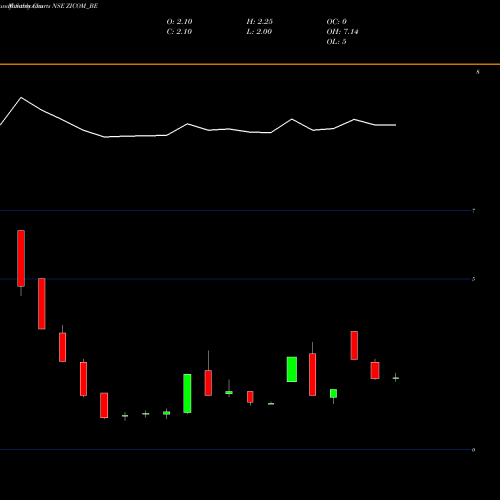Click the price axis label 0
500x500 pixels.
(x=473, y=450)
